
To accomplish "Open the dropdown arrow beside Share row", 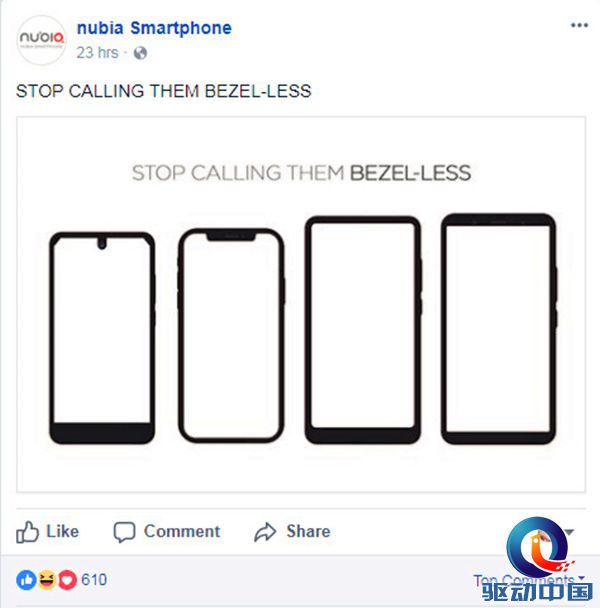I will (569, 532).
